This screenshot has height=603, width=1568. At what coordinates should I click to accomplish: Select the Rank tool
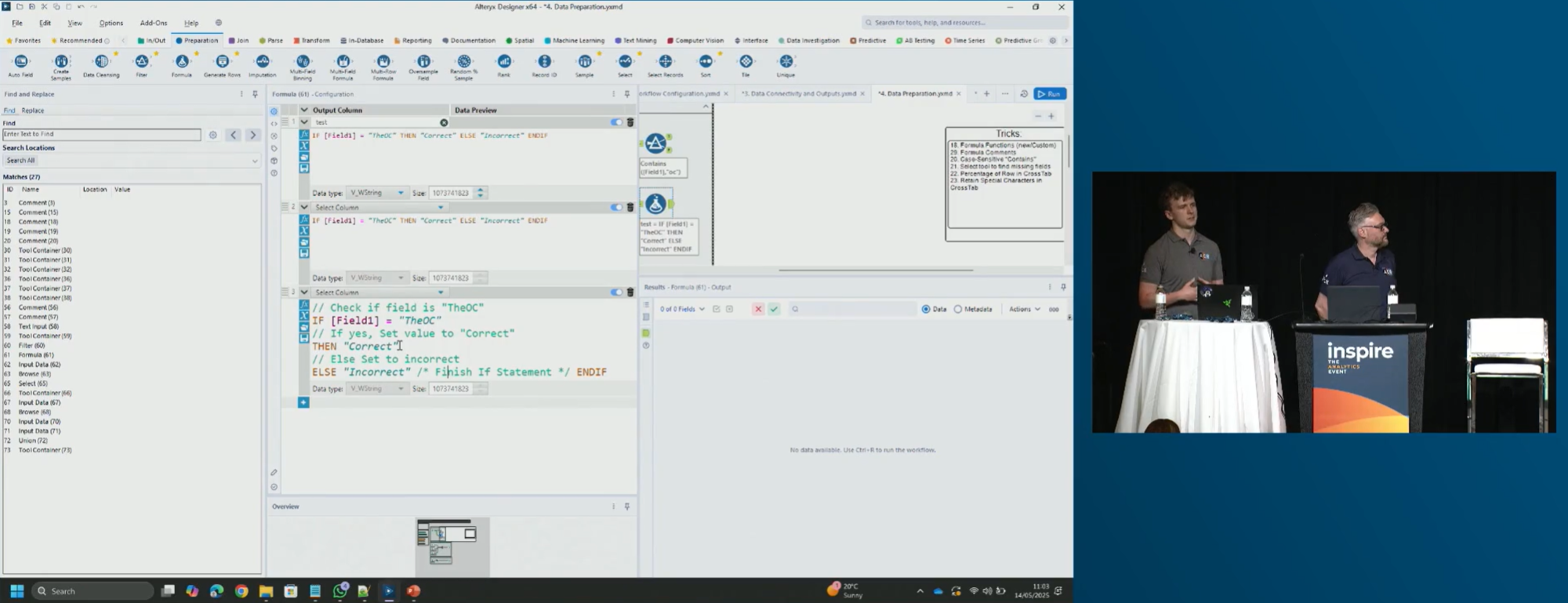pyautogui.click(x=504, y=66)
